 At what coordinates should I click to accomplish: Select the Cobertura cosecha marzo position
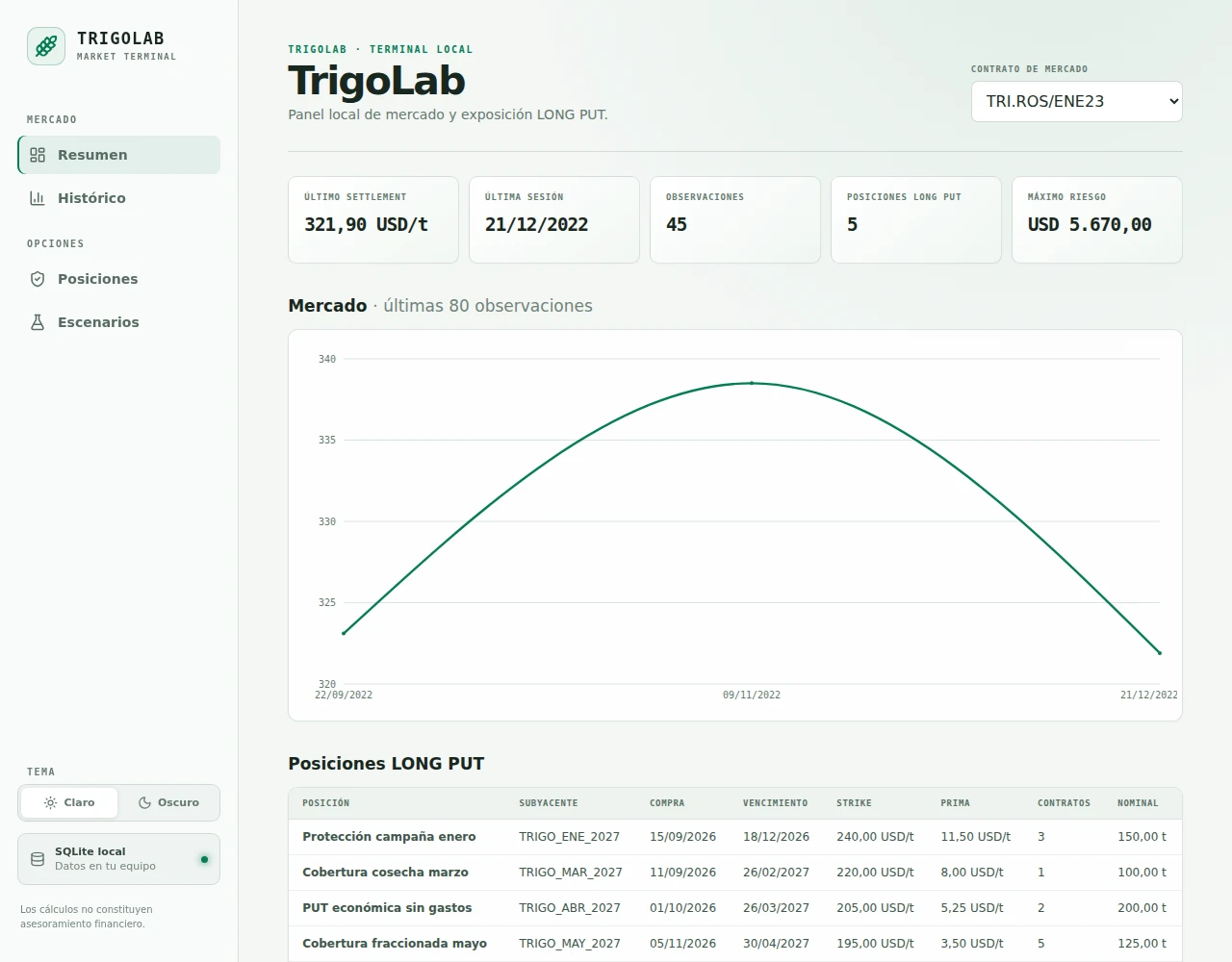pos(735,873)
